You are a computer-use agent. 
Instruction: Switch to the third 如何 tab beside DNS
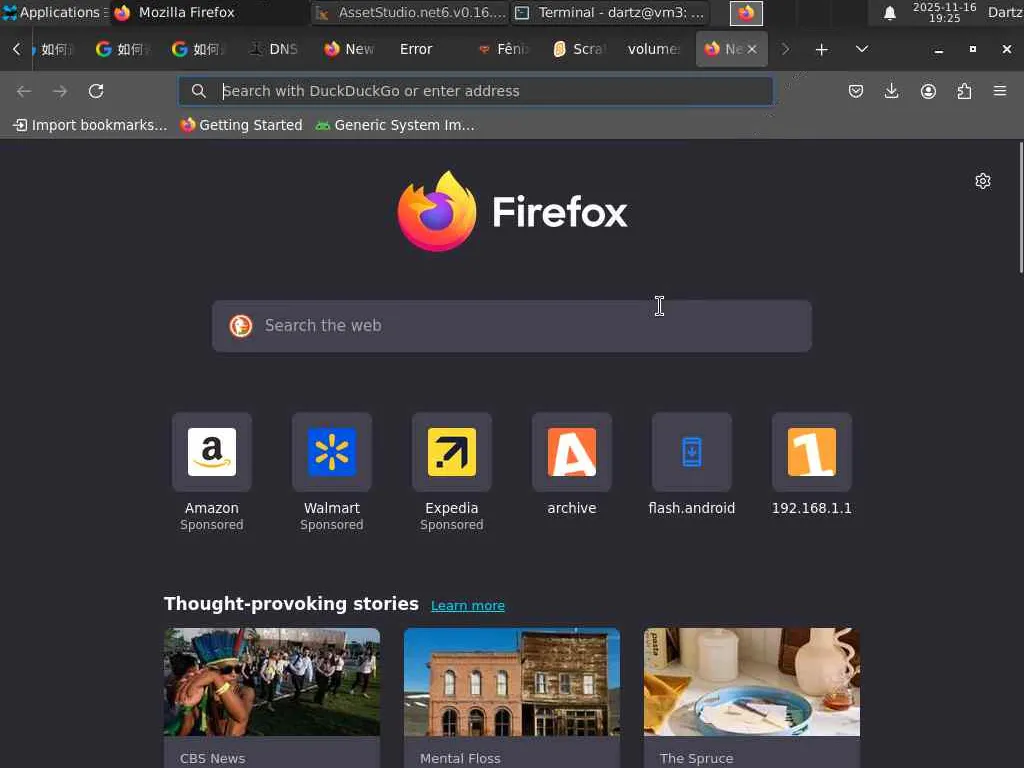(x=199, y=49)
